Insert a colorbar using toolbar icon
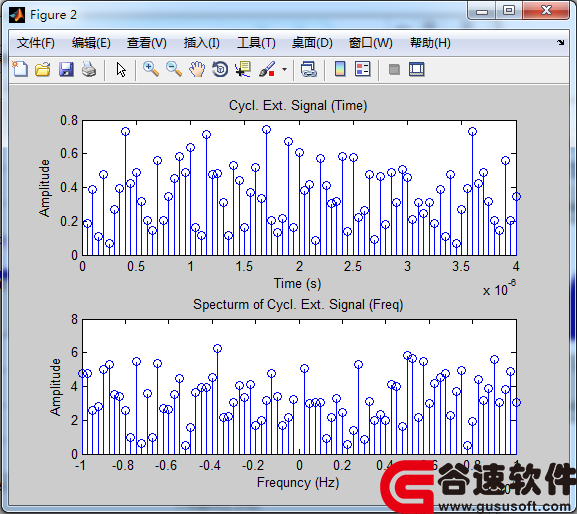This screenshot has width=577, height=514. click(x=340, y=69)
